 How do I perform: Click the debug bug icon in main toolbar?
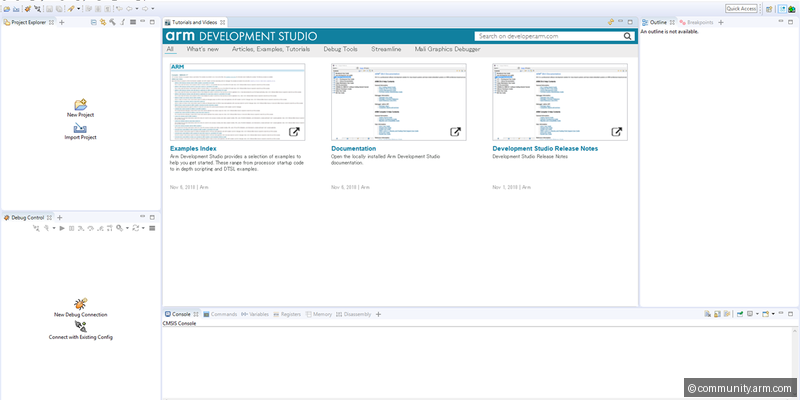28,9
